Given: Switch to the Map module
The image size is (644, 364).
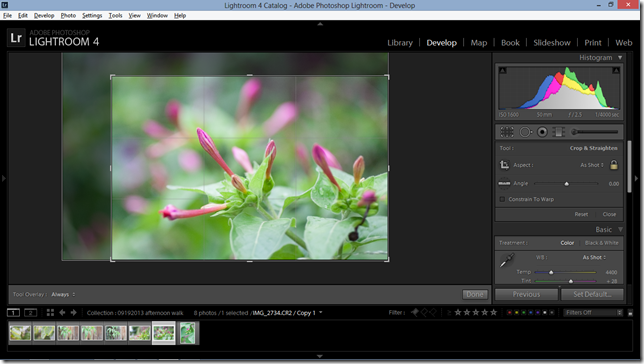Looking at the screenshot, I should [478, 43].
